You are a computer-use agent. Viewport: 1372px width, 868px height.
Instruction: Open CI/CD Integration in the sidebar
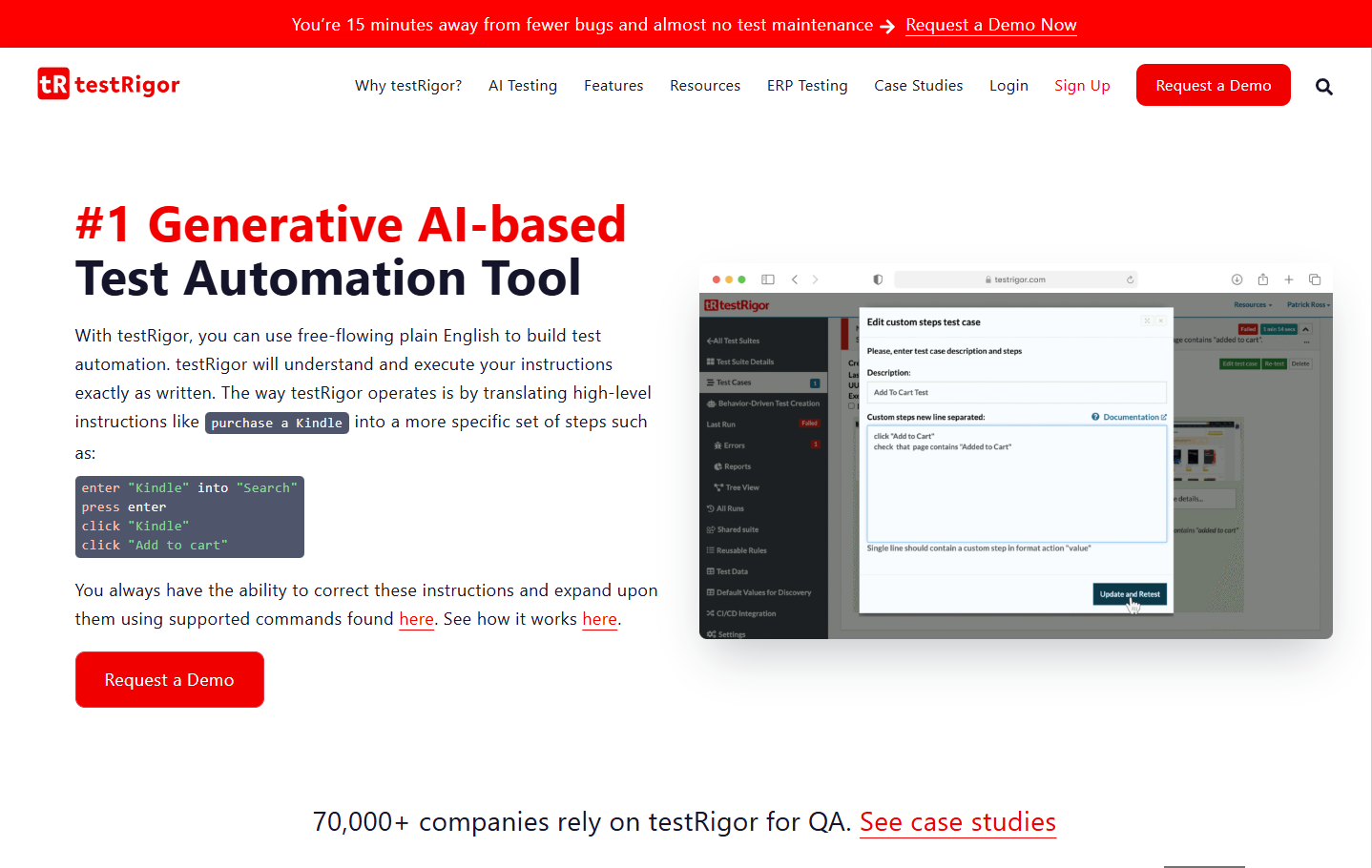tap(745, 612)
